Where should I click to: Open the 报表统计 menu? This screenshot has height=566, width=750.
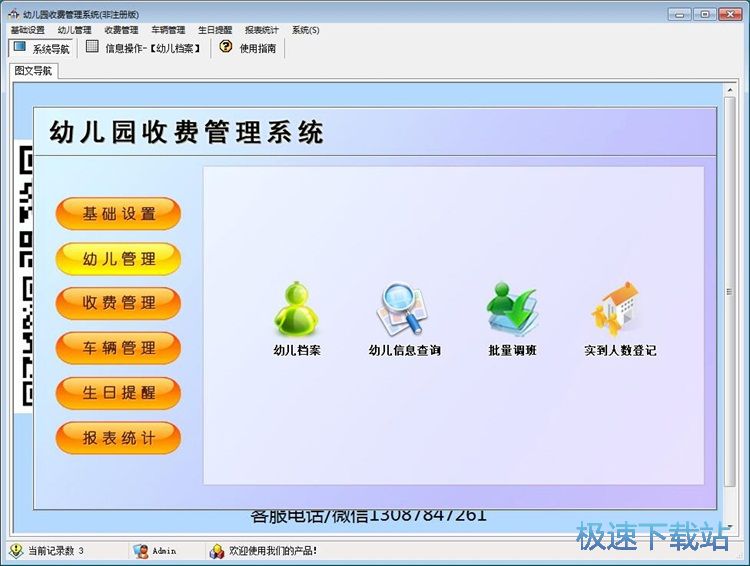[262, 30]
